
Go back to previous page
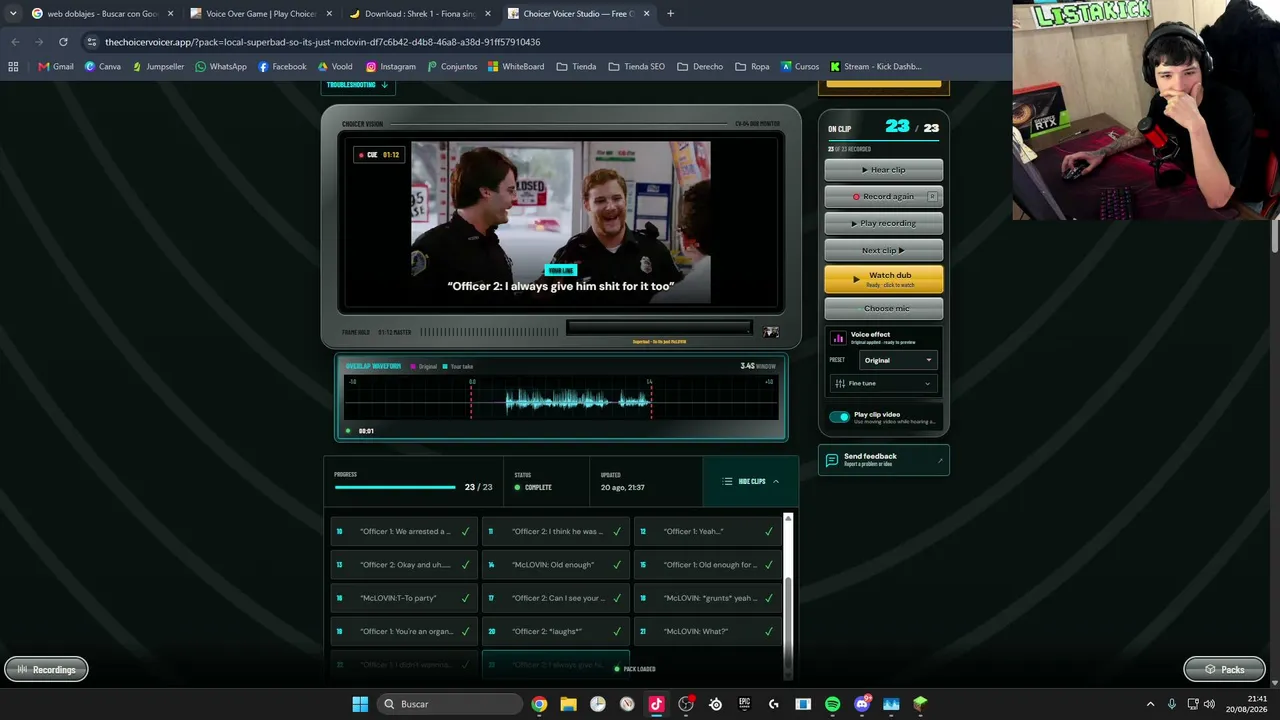[15, 42]
